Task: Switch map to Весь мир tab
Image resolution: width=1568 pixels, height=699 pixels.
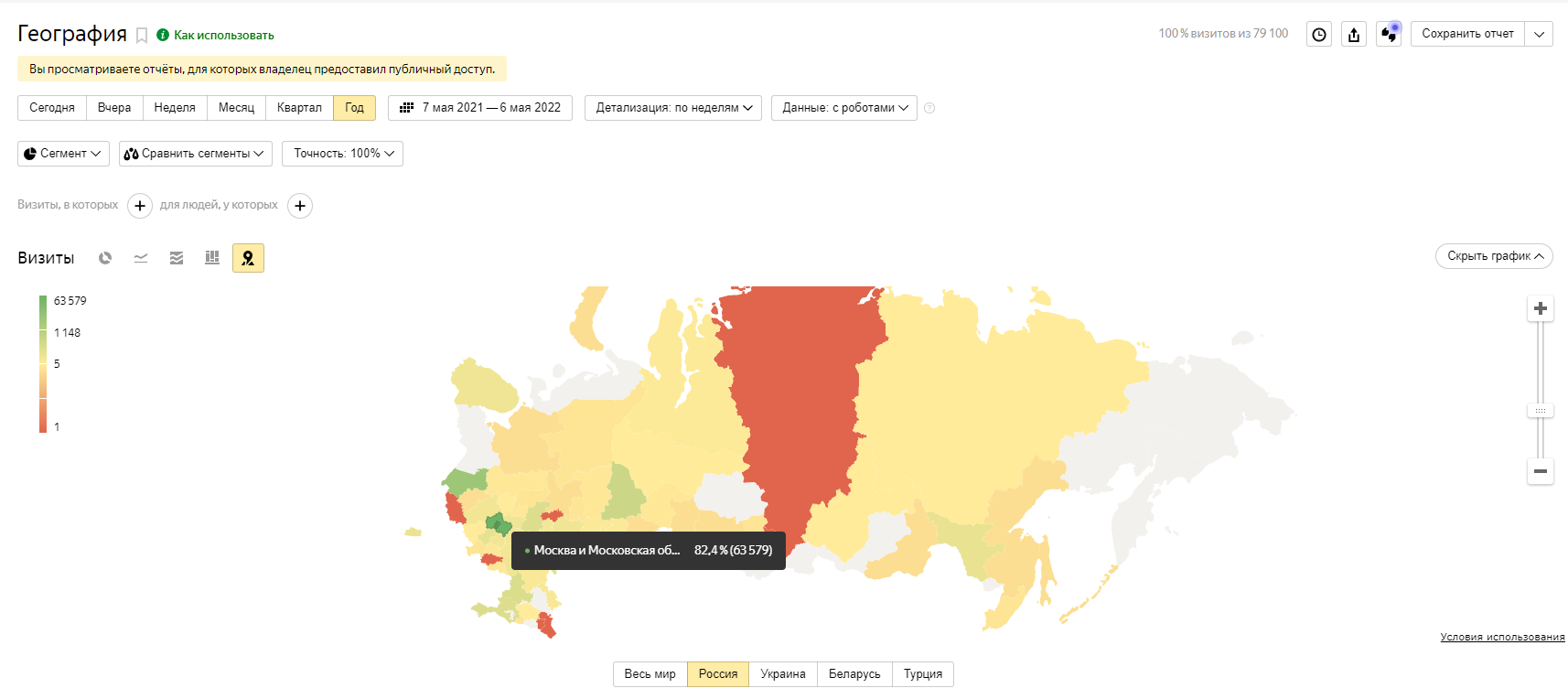Action: click(x=650, y=674)
